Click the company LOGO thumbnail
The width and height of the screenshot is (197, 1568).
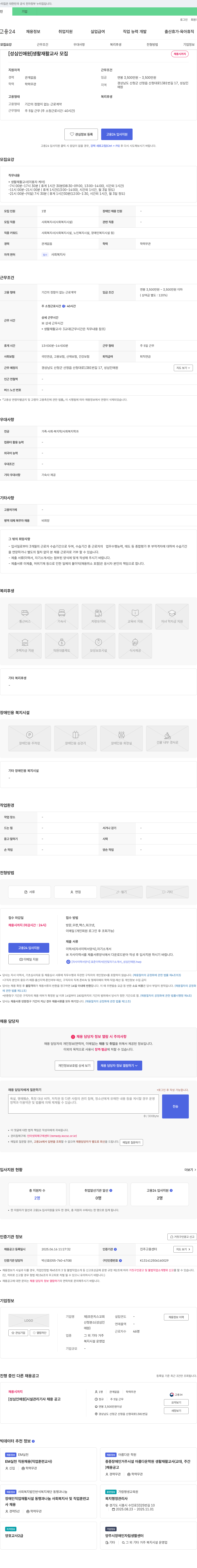point(29,1320)
